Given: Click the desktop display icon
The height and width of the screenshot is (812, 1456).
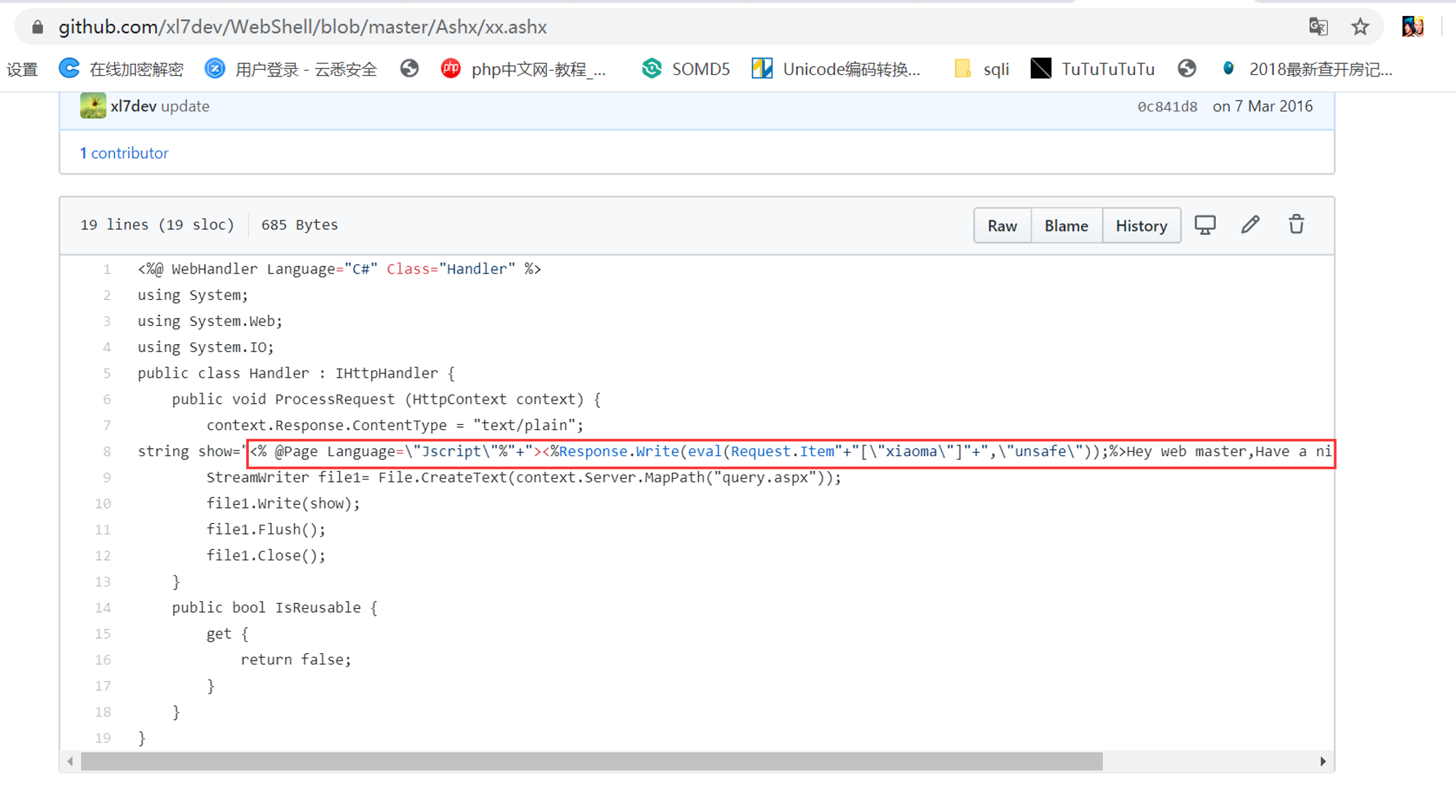Looking at the screenshot, I should click(1205, 225).
